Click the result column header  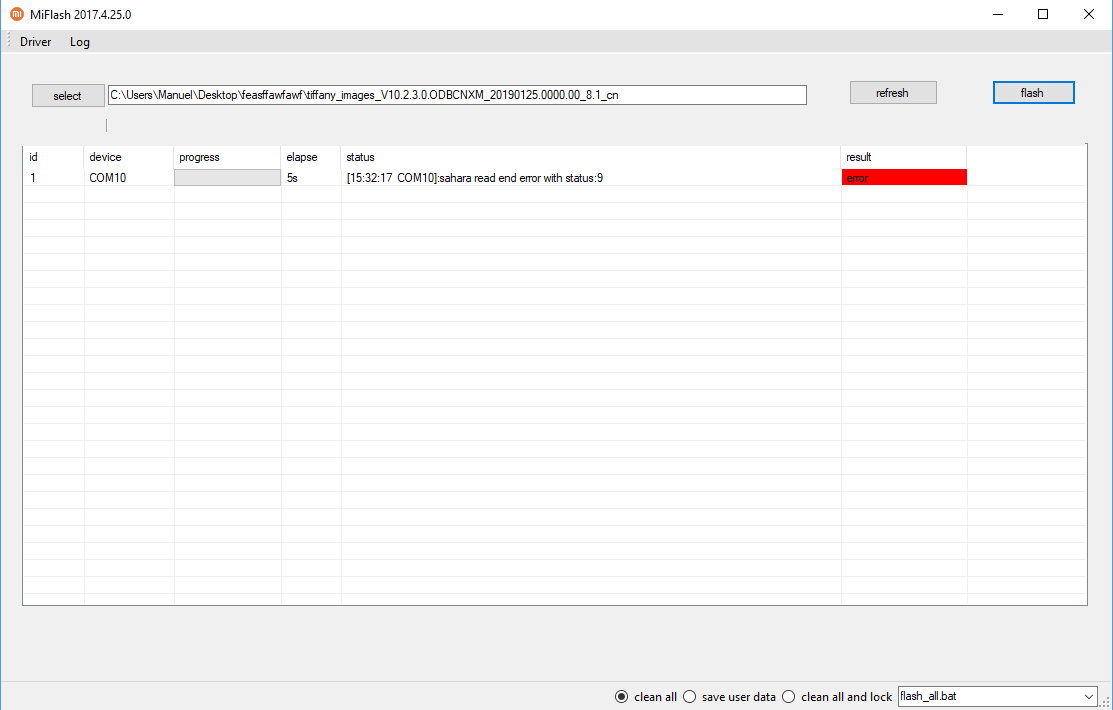(904, 157)
